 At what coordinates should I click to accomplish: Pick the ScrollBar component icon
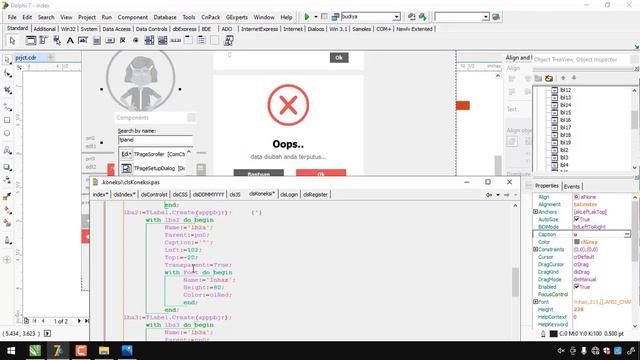coord(176,40)
